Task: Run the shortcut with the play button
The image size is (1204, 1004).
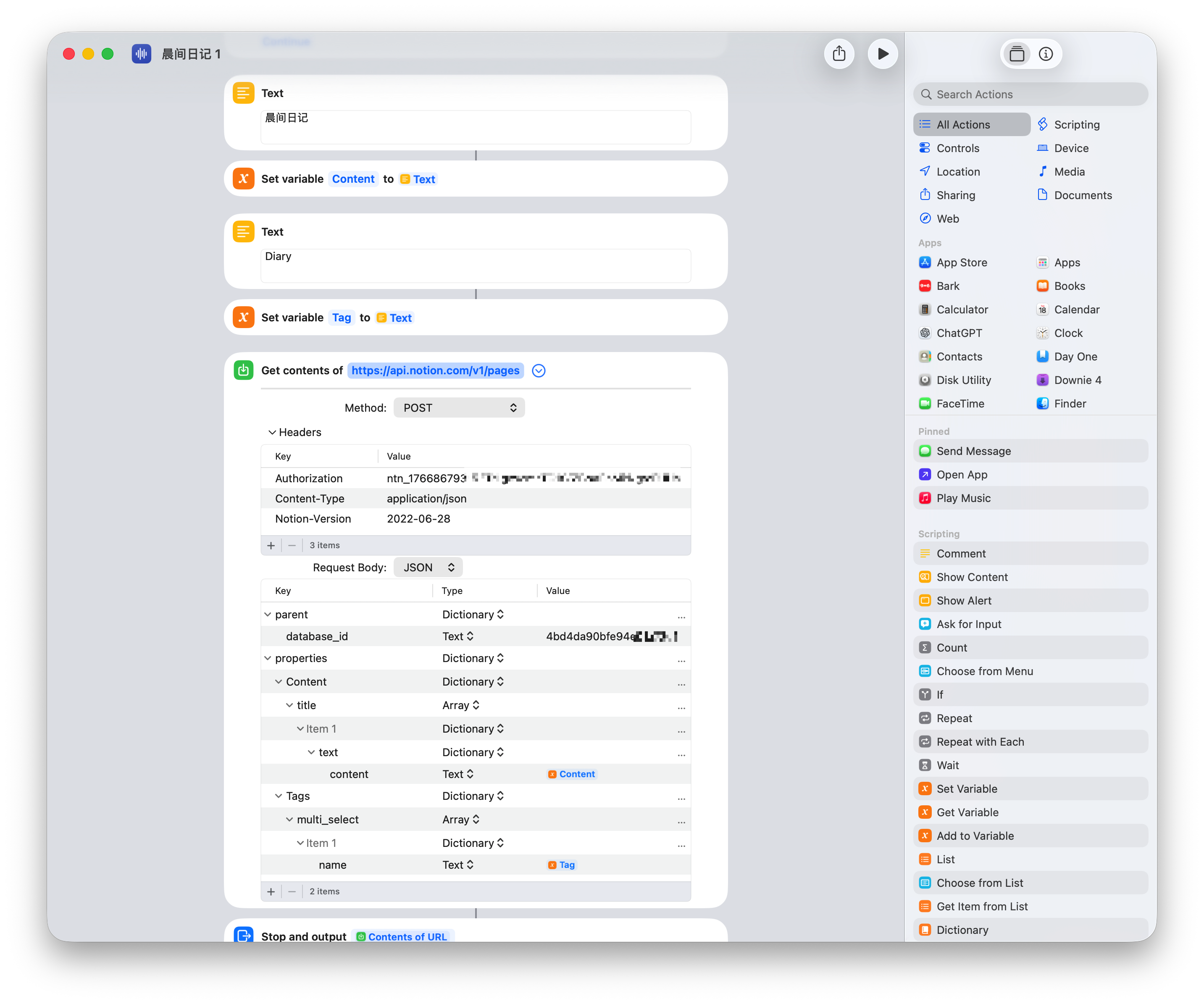Action: click(882, 54)
